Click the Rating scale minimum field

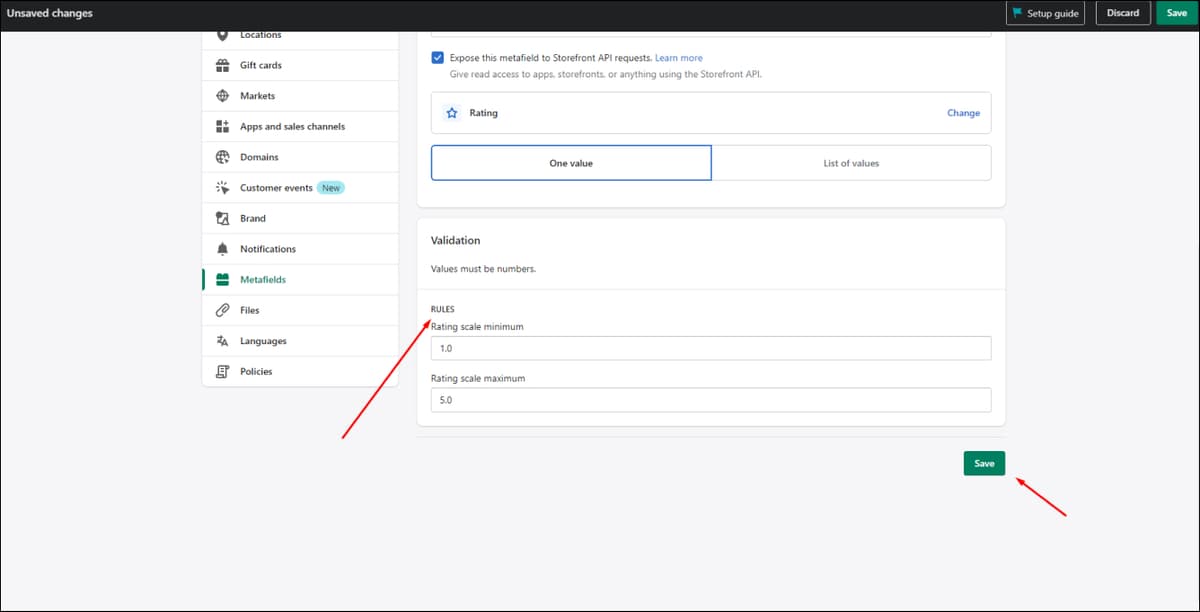click(x=711, y=348)
